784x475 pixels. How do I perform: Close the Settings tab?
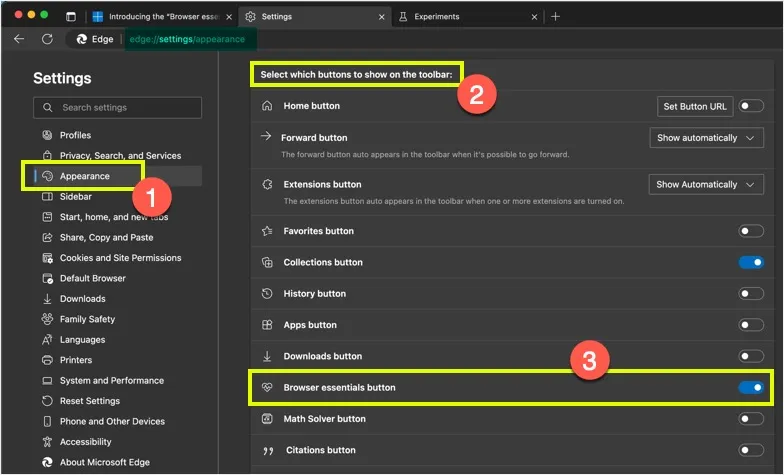pos(382,17)
